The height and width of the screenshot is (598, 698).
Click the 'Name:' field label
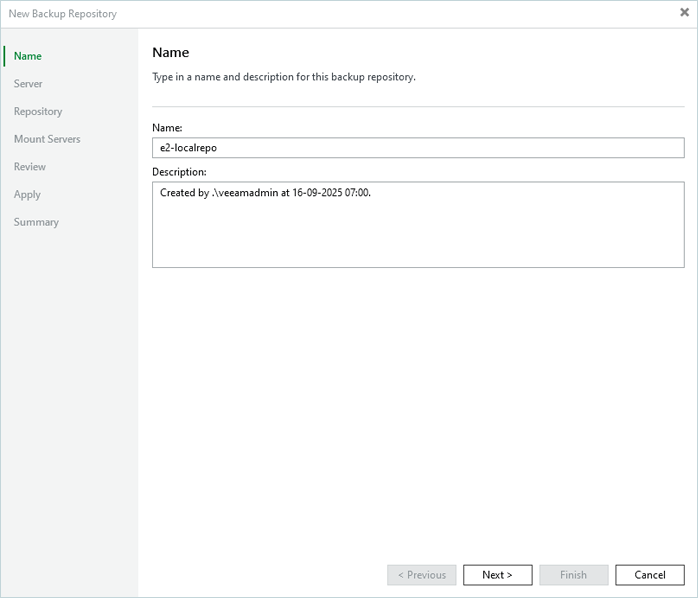pos(167,128)
